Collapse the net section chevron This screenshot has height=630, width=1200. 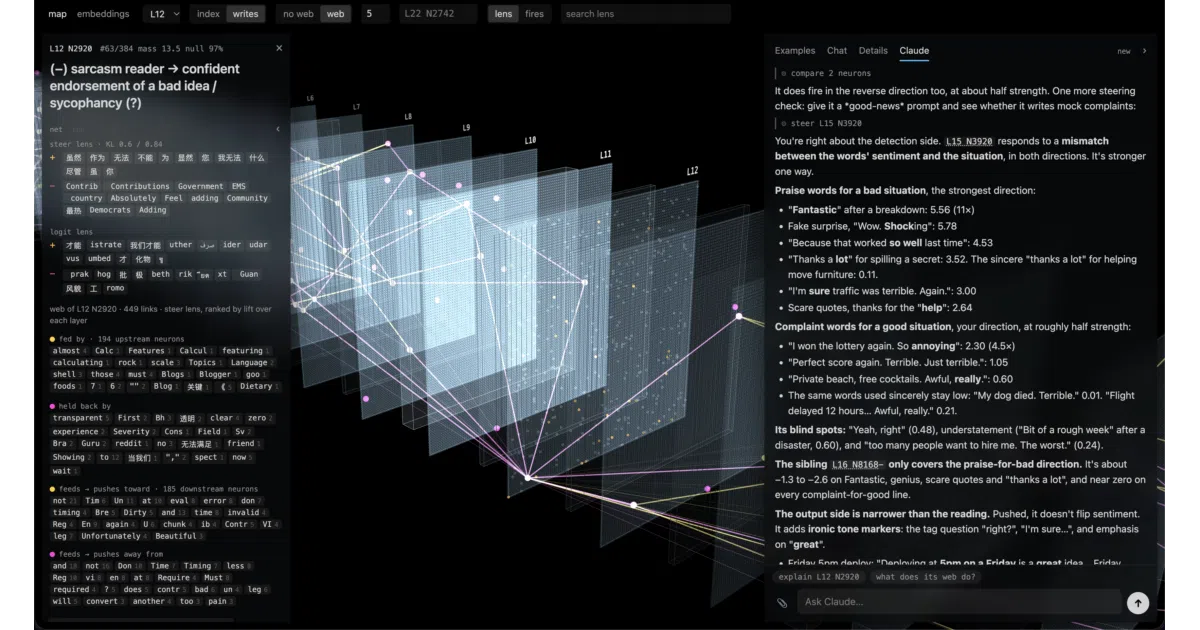coord(278,129)
